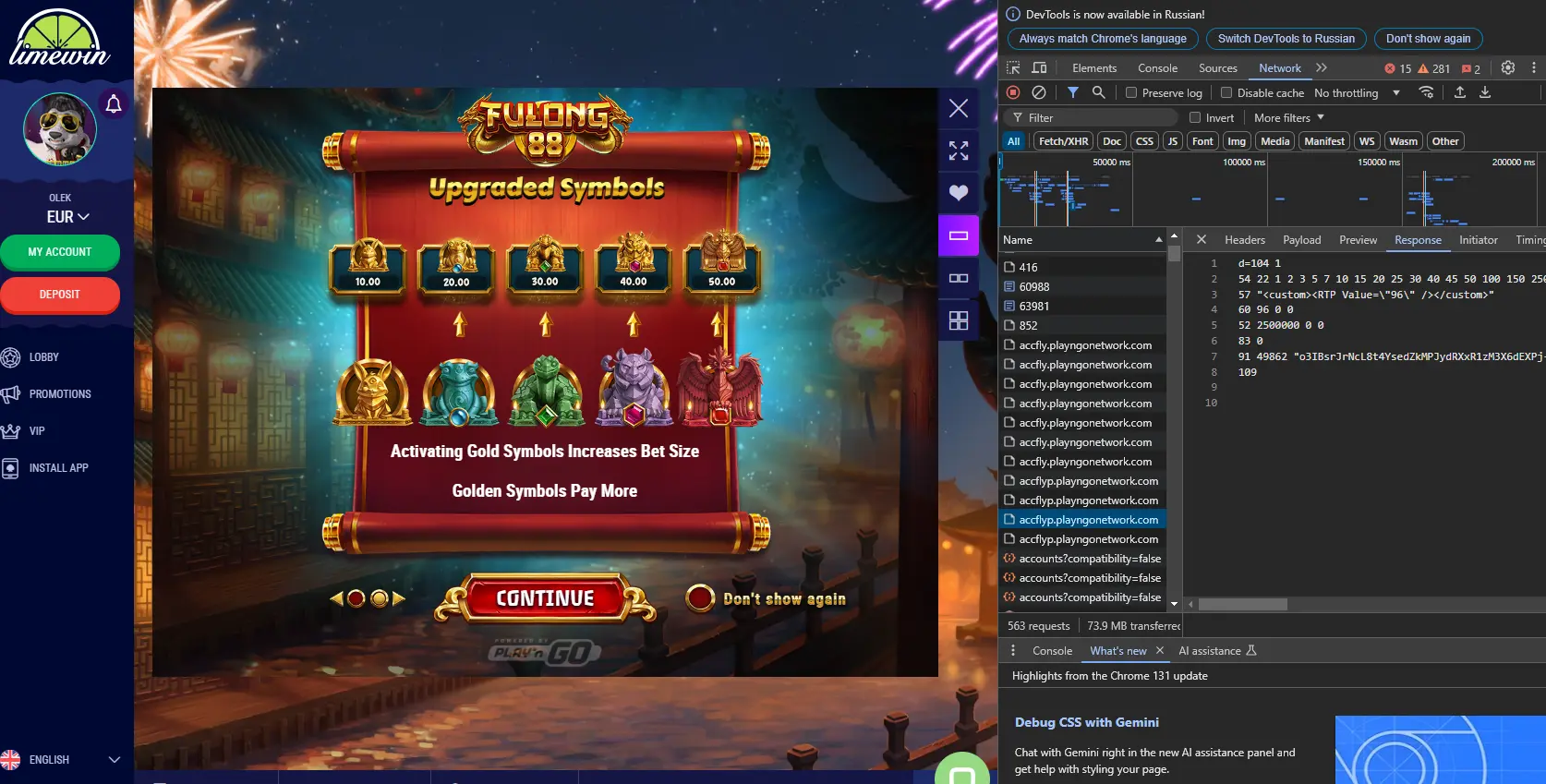The width and height of the screenshot is (1546, 784).
Task: Toggle device toolbar icon in DevTools
Action: [1039, 68]
